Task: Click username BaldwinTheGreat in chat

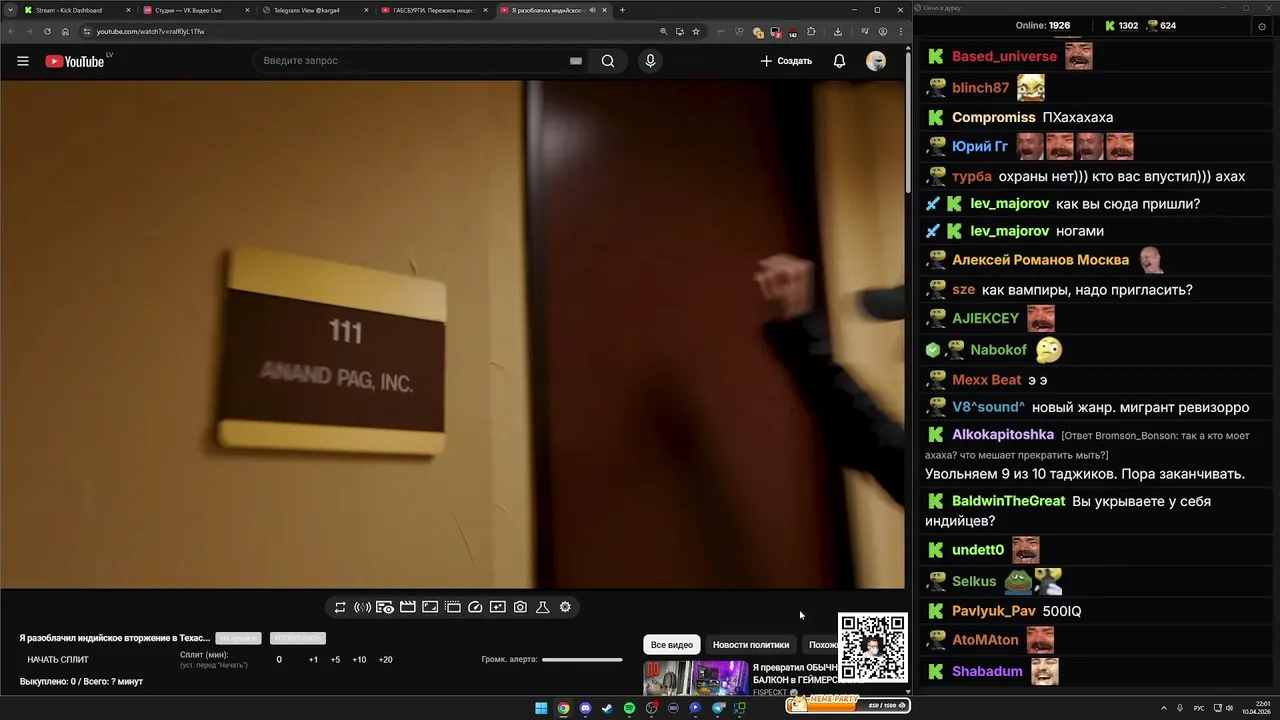Action: [1008, 501]
